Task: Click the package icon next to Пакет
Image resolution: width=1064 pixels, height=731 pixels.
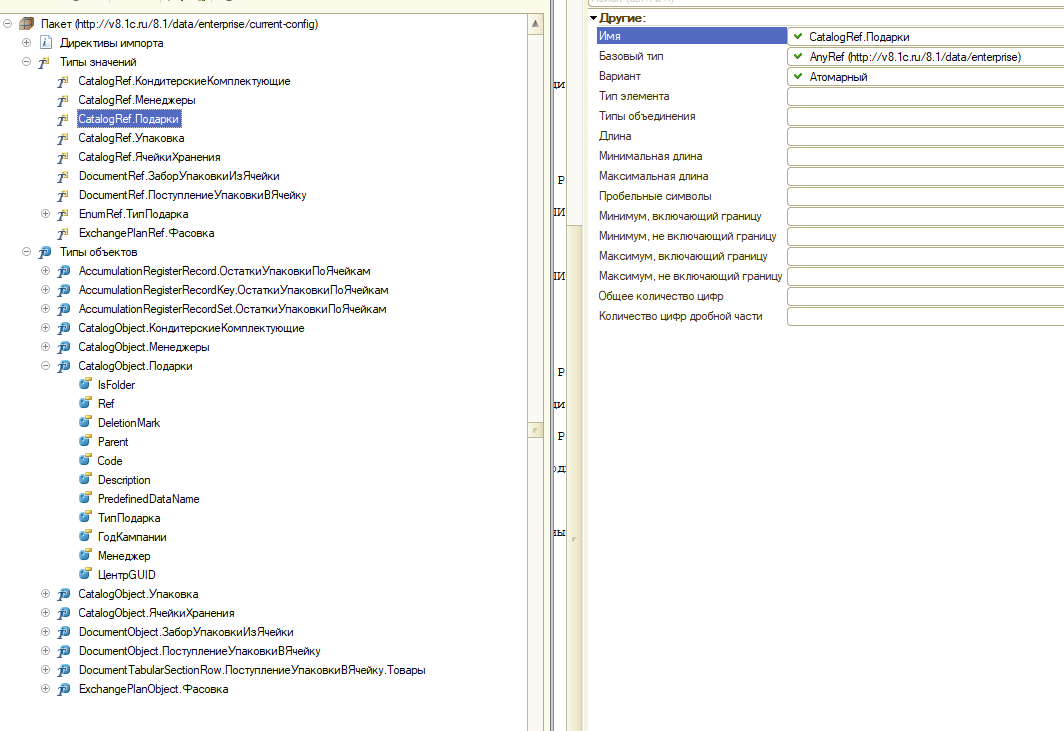Action: pyautogui.click(x=26, y=24)
